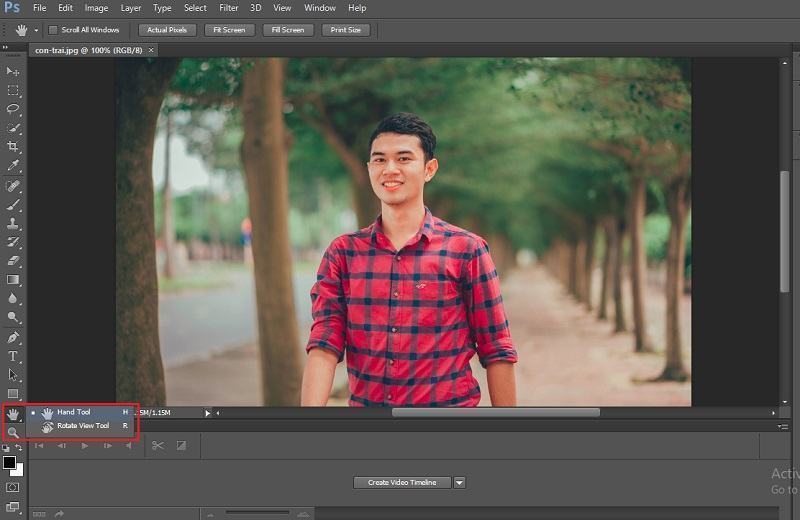Select the Pen tool
The height and width of the screenshot is (520, 800).
[13, 337]
